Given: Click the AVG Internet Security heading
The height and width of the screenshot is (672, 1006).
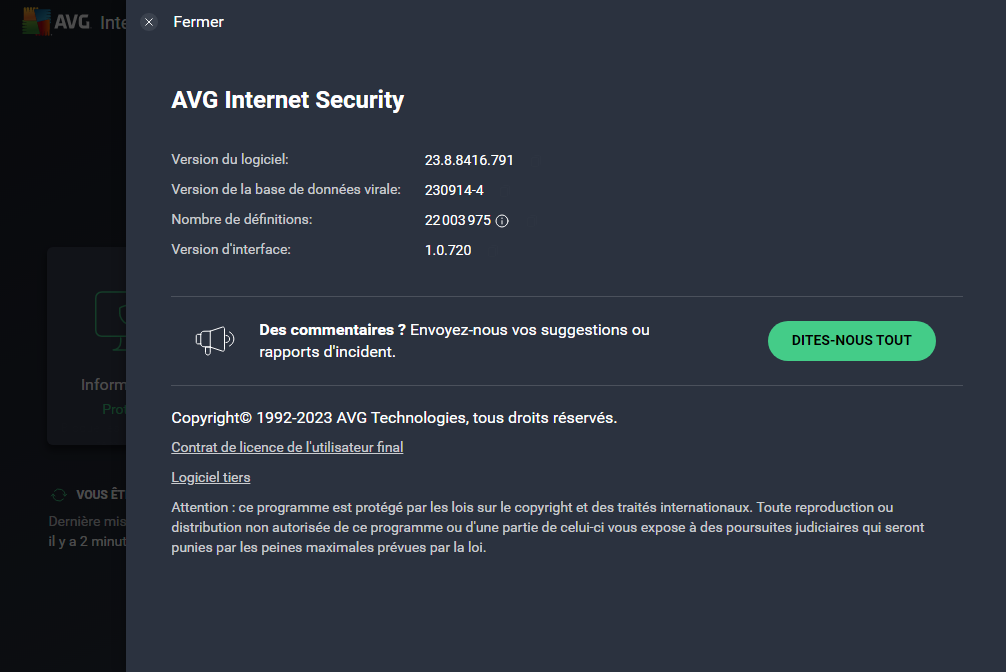Looking at the screenshot, I should click(x=288, y=100).
